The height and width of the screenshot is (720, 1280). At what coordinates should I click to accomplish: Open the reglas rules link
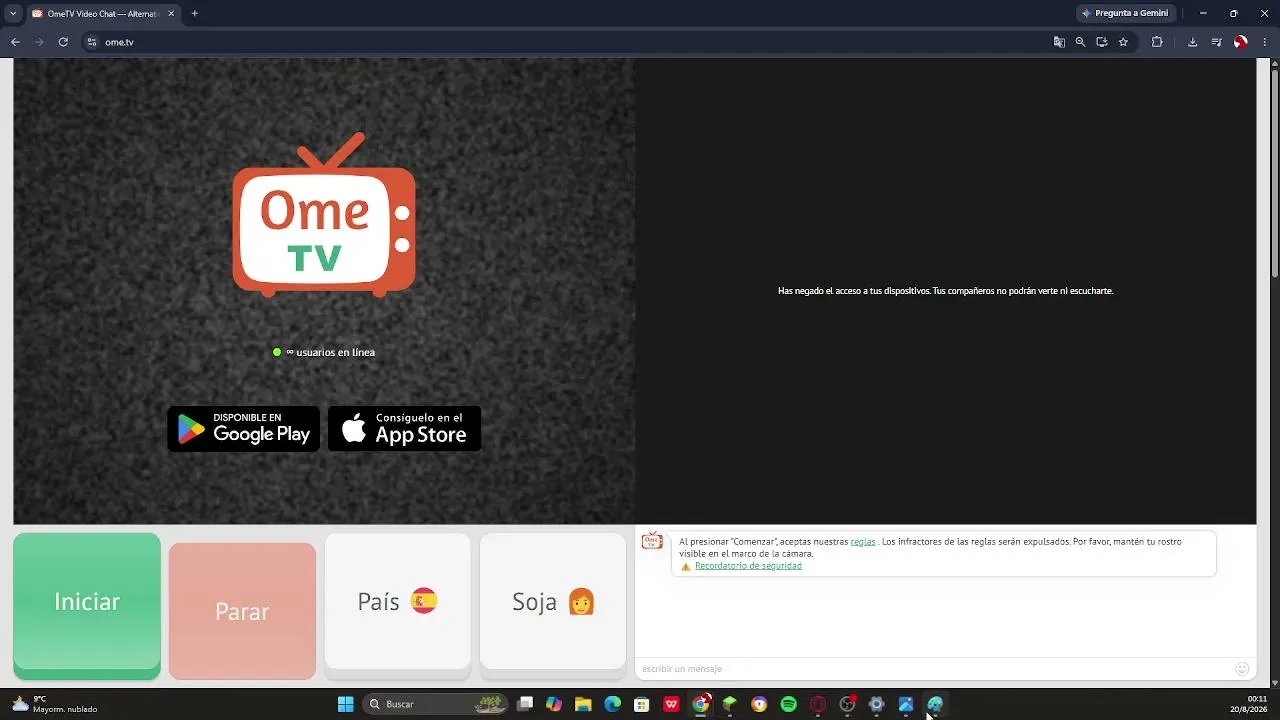863,541
